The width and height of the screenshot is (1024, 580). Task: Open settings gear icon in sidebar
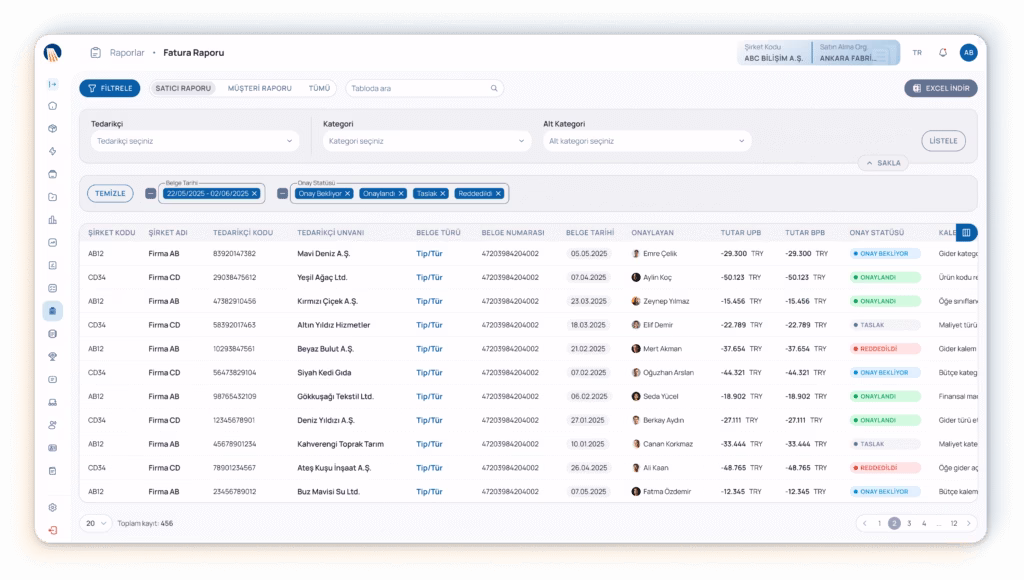click(53, 507)
